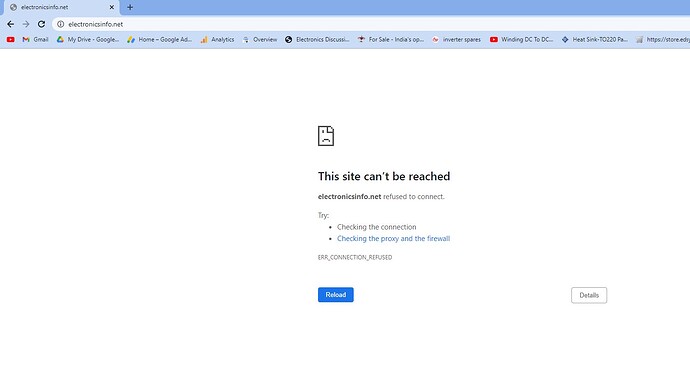Click the Details button

(589, 295)
